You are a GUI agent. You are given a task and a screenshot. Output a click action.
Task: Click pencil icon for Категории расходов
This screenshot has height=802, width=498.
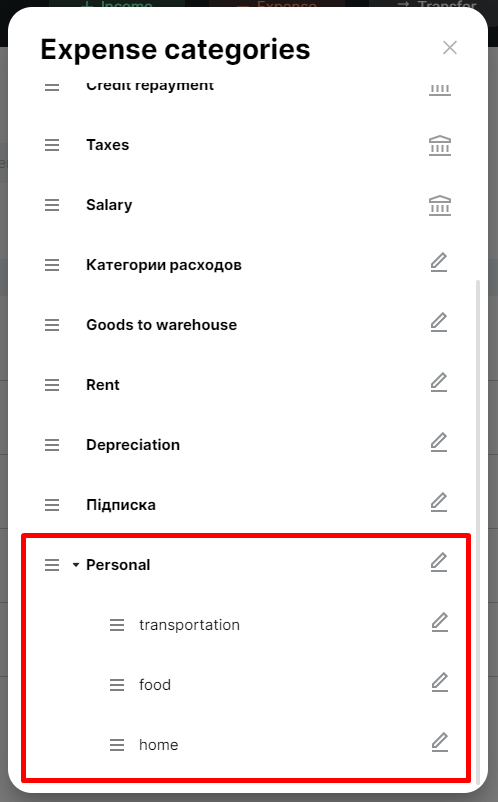[x=439, y=263]
